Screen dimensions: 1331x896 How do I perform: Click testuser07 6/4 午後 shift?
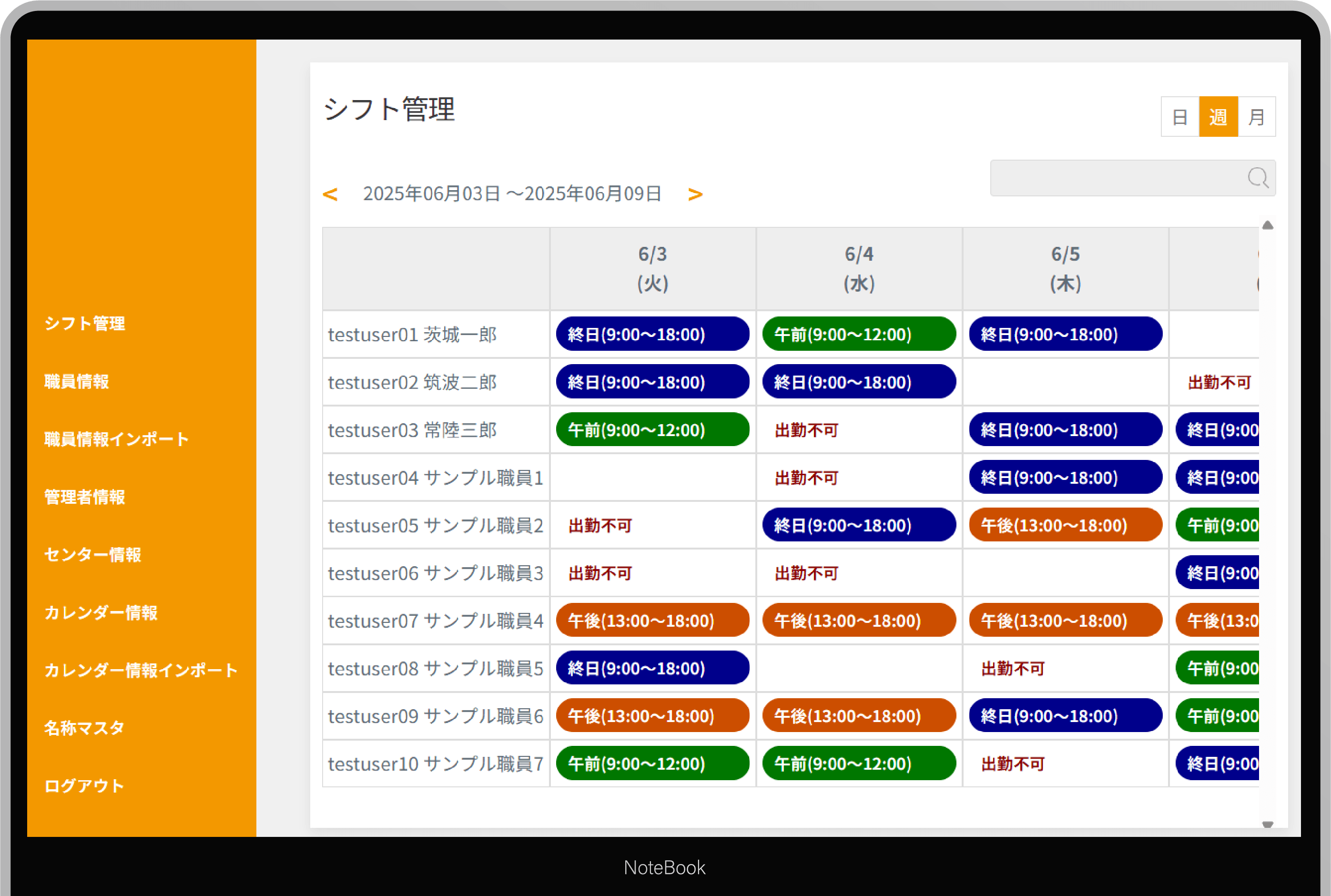pyautogui.click(x=859, y=621)
